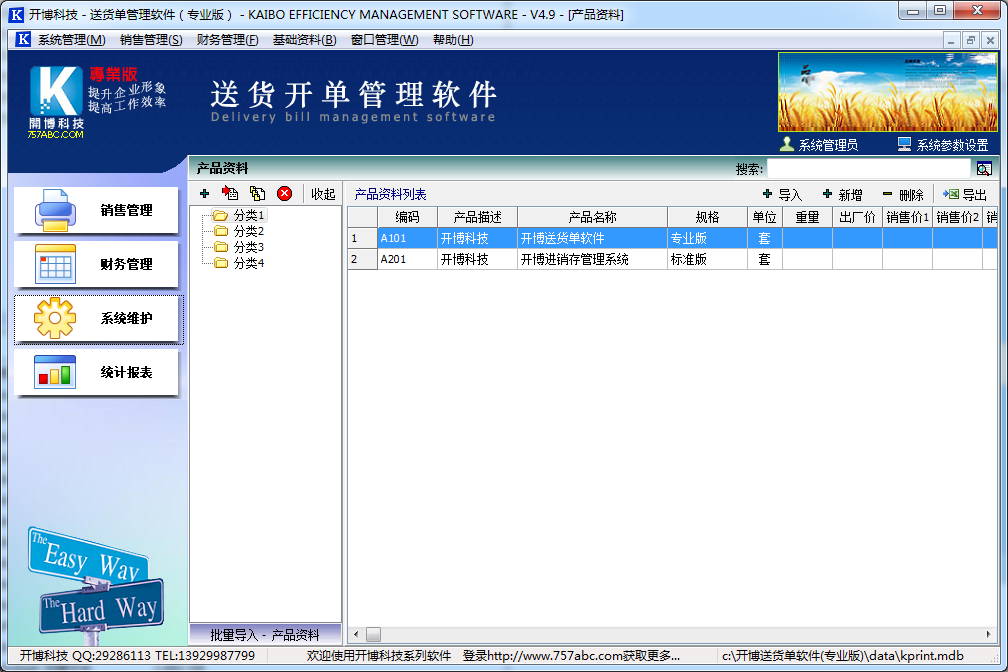1008x672 pixels.
Task: Open the 基础资料(B) menu
Action: (x=304, y=40)
